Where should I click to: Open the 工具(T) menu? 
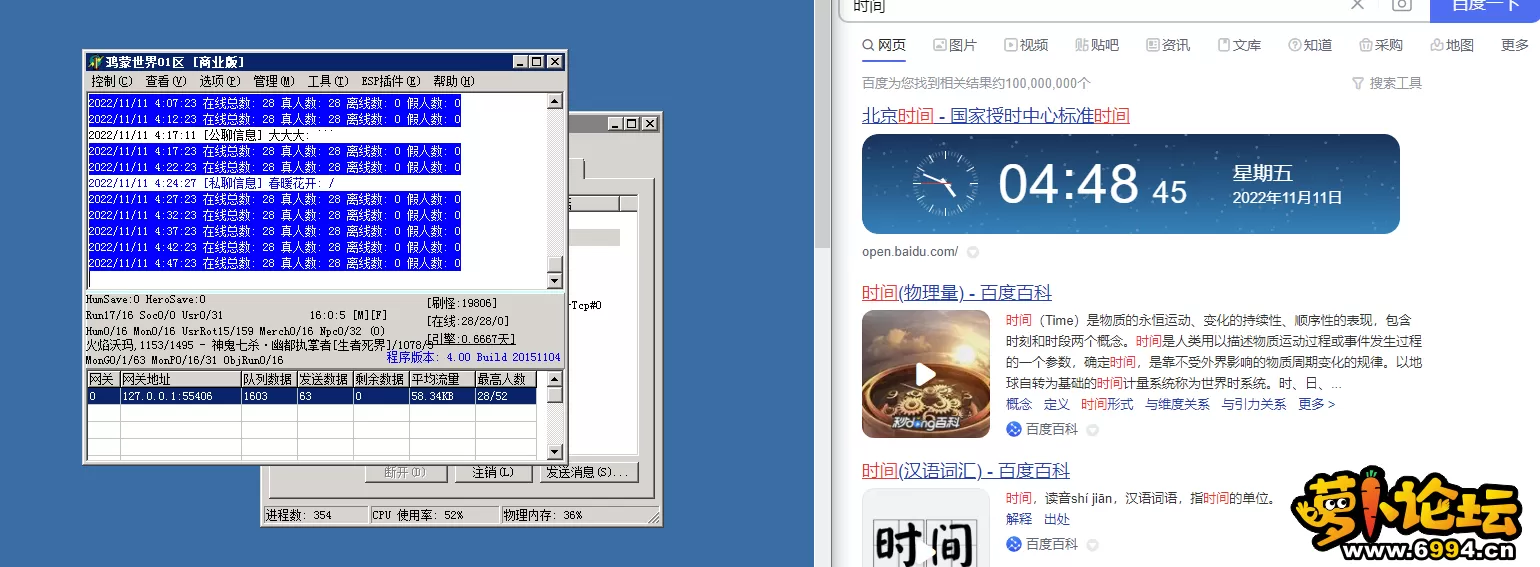[x=327, y=81]
